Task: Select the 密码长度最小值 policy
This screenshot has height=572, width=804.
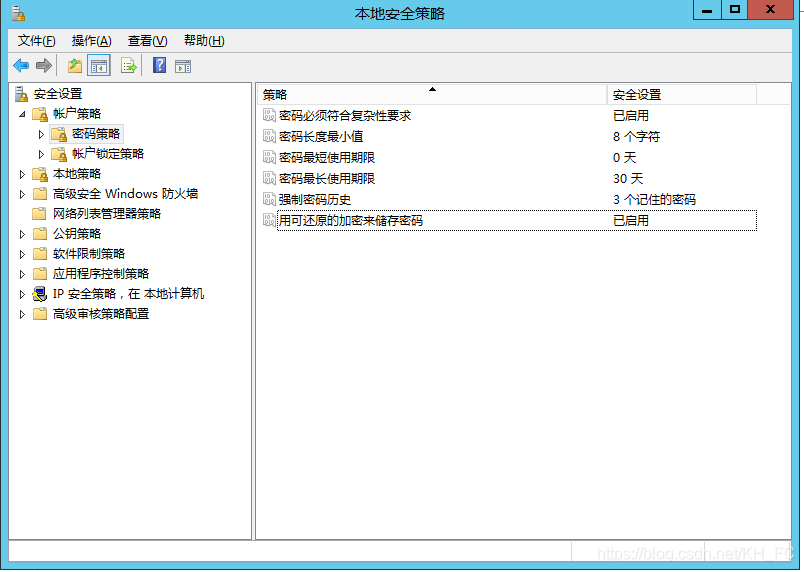Action: [x=321, y=137]
